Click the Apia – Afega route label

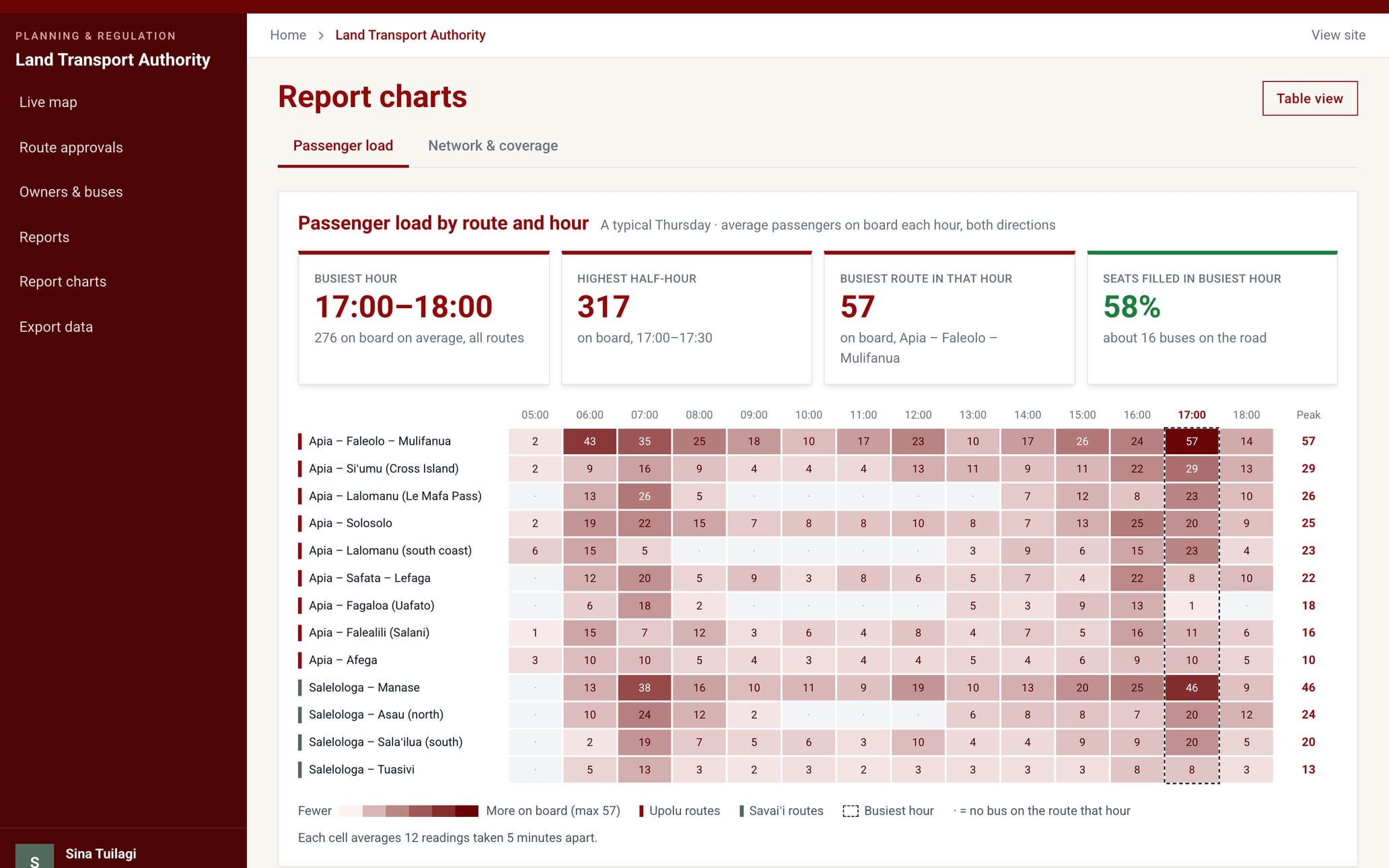click(343, 660)
